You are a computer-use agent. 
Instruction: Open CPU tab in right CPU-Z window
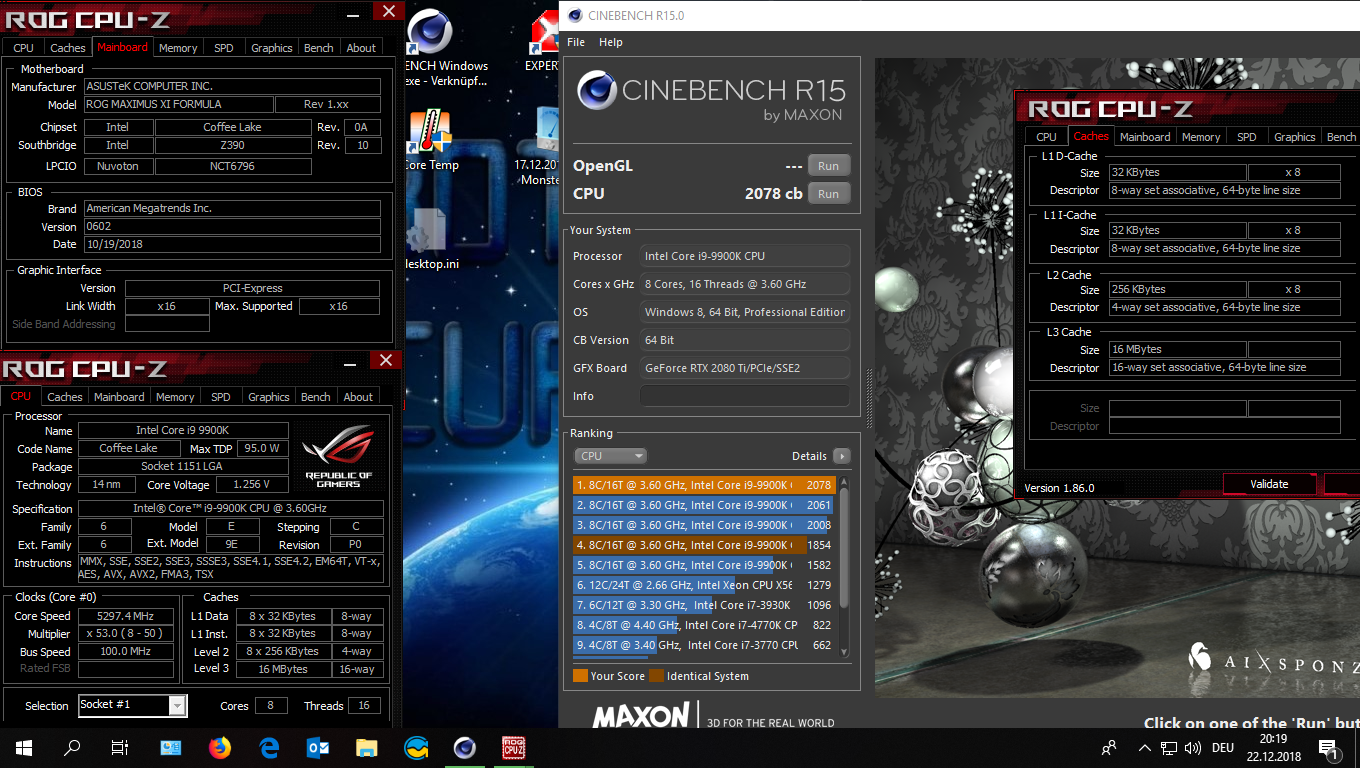pos(1046,137)
